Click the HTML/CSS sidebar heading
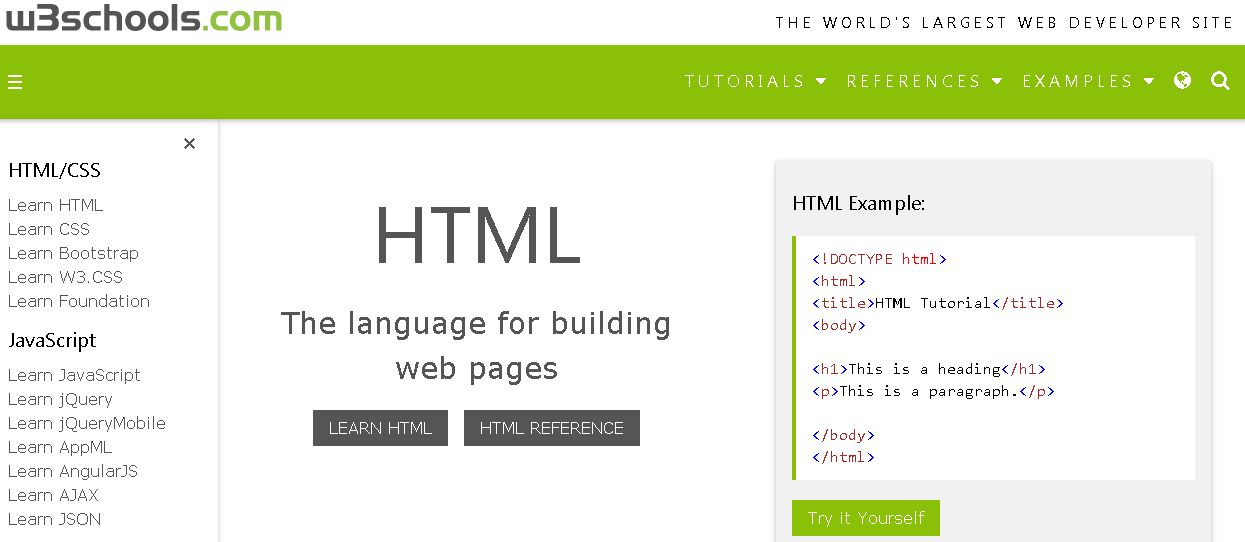This screenshot has height=542, width=1245. coord(54,170)
